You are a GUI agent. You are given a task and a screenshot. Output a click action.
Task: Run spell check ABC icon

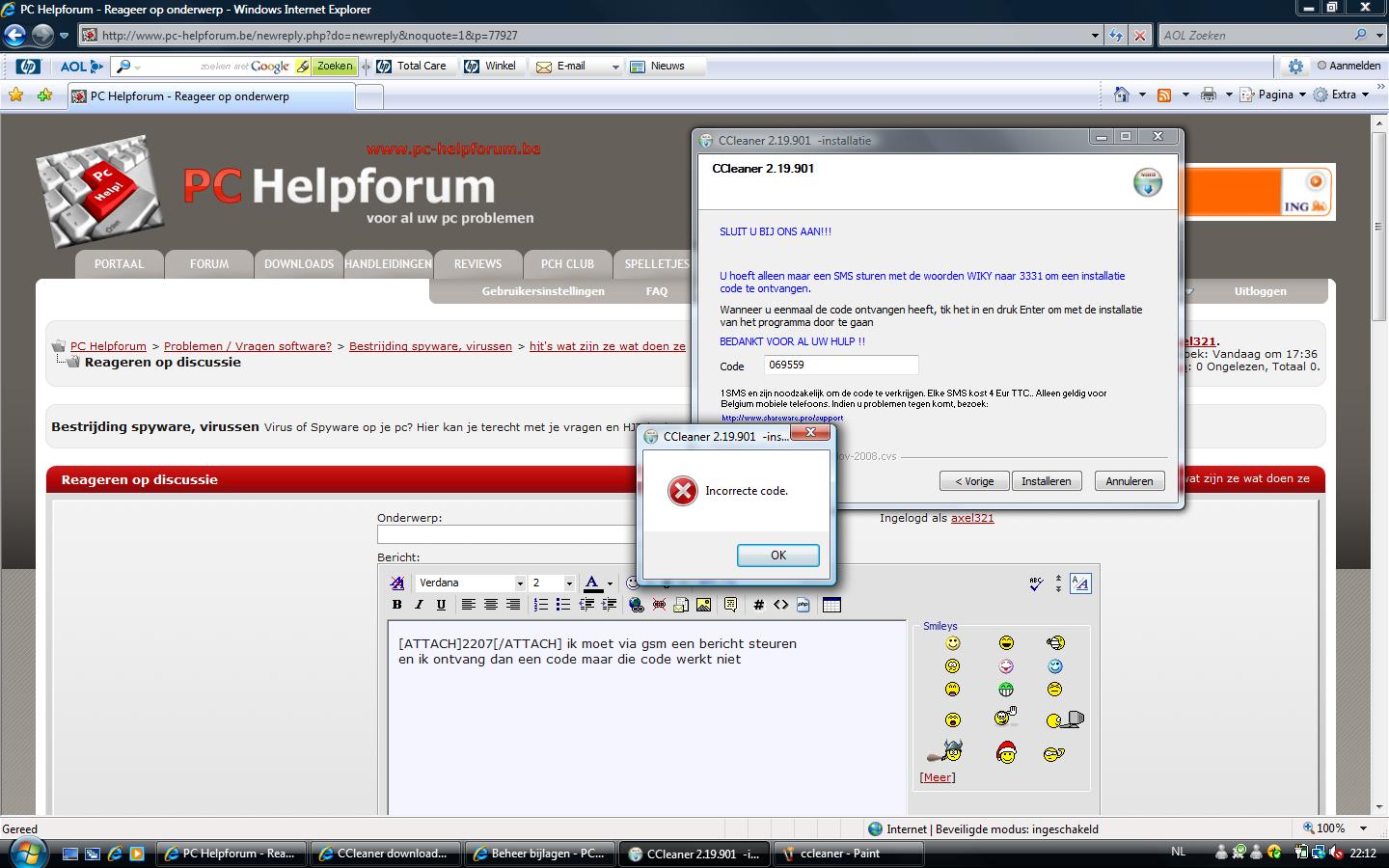pyautogui.click(x=1036, y=583)
